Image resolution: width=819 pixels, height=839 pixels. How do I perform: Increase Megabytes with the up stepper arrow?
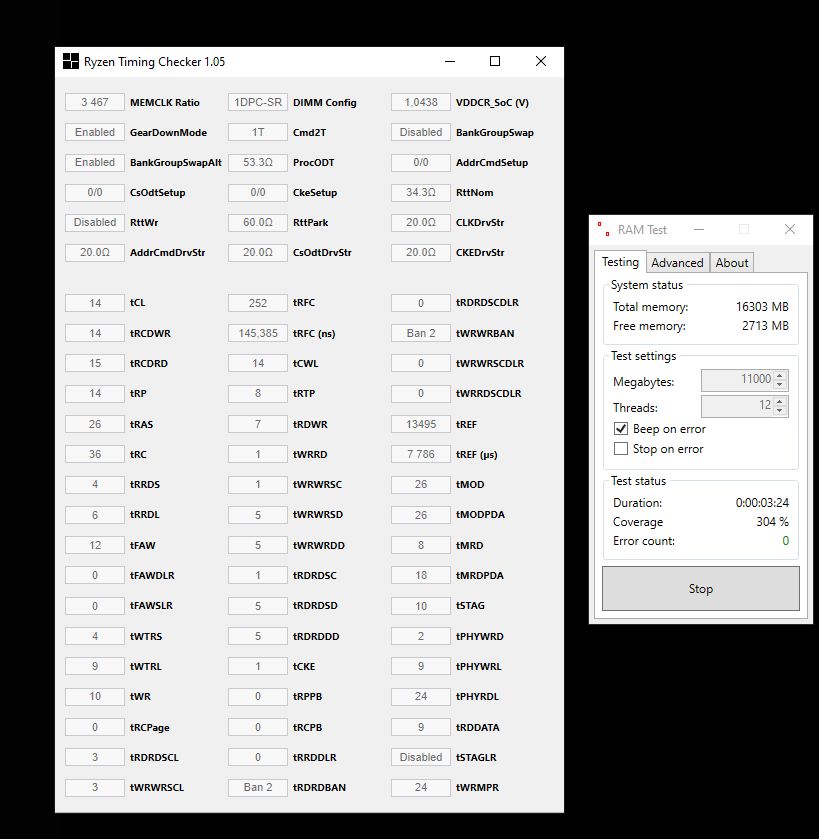(x=780, y=375)
